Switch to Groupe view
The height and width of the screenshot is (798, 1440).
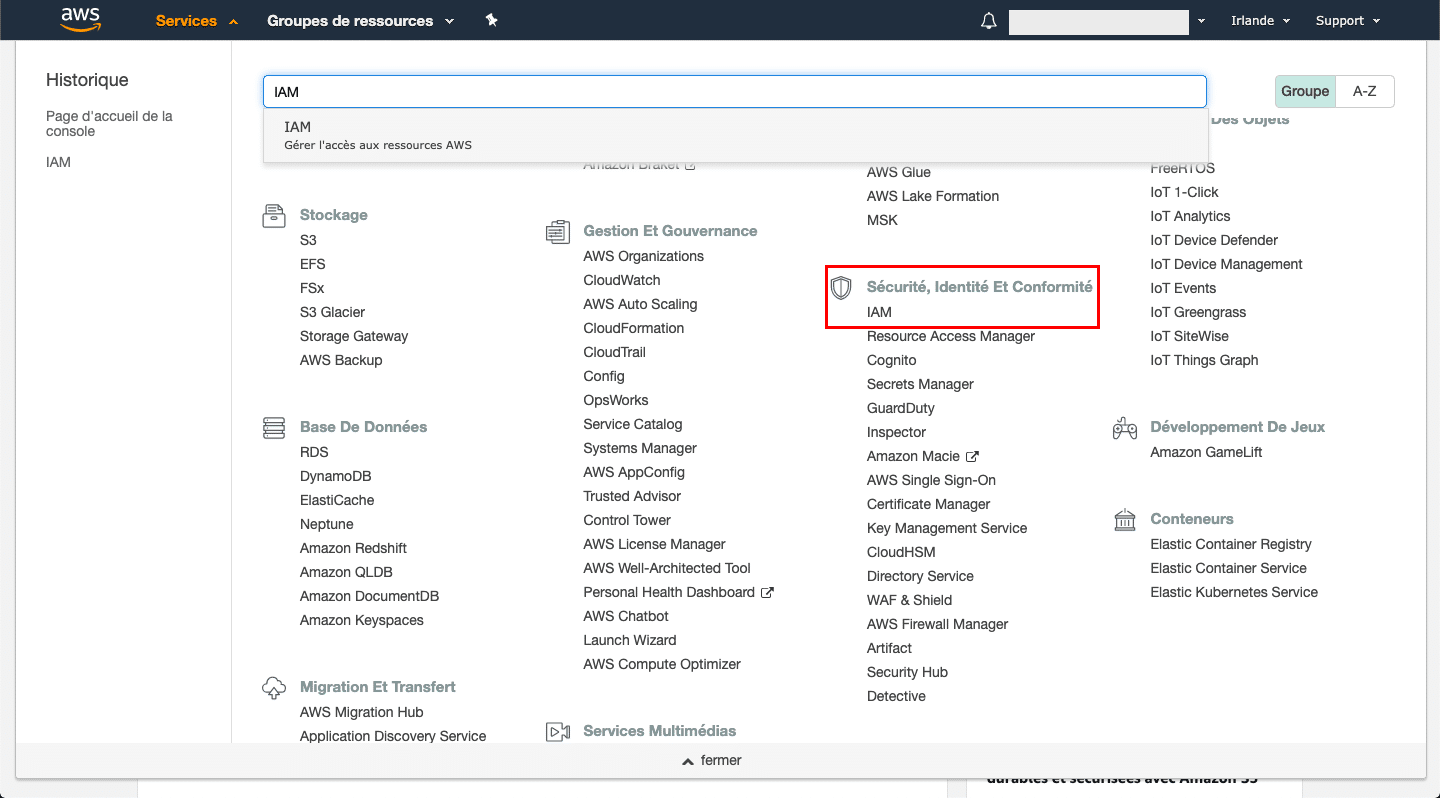click(x=1305, y=91)
